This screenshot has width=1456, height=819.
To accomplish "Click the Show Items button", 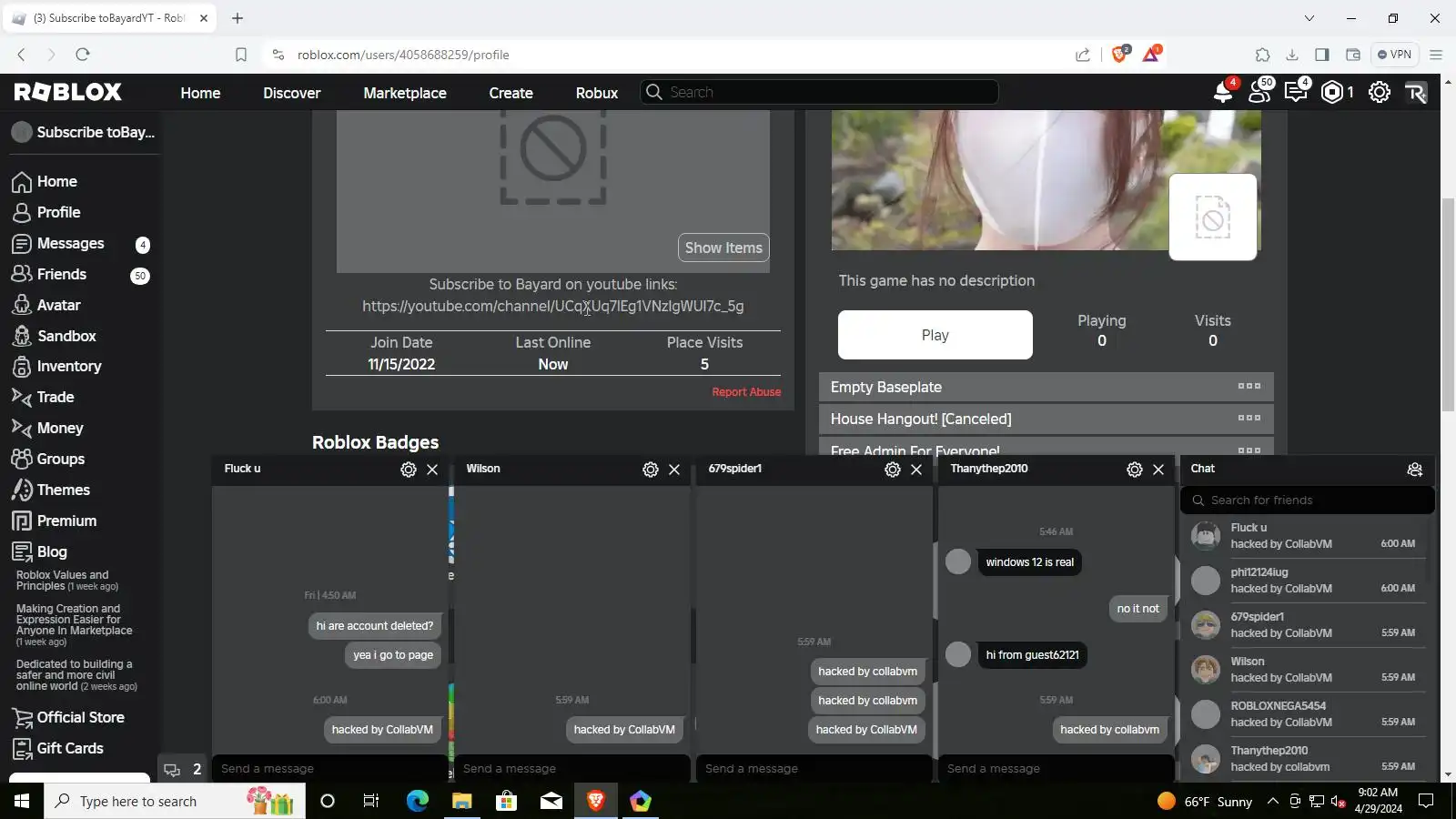I will pyautogui.click(x=723, y=248).
